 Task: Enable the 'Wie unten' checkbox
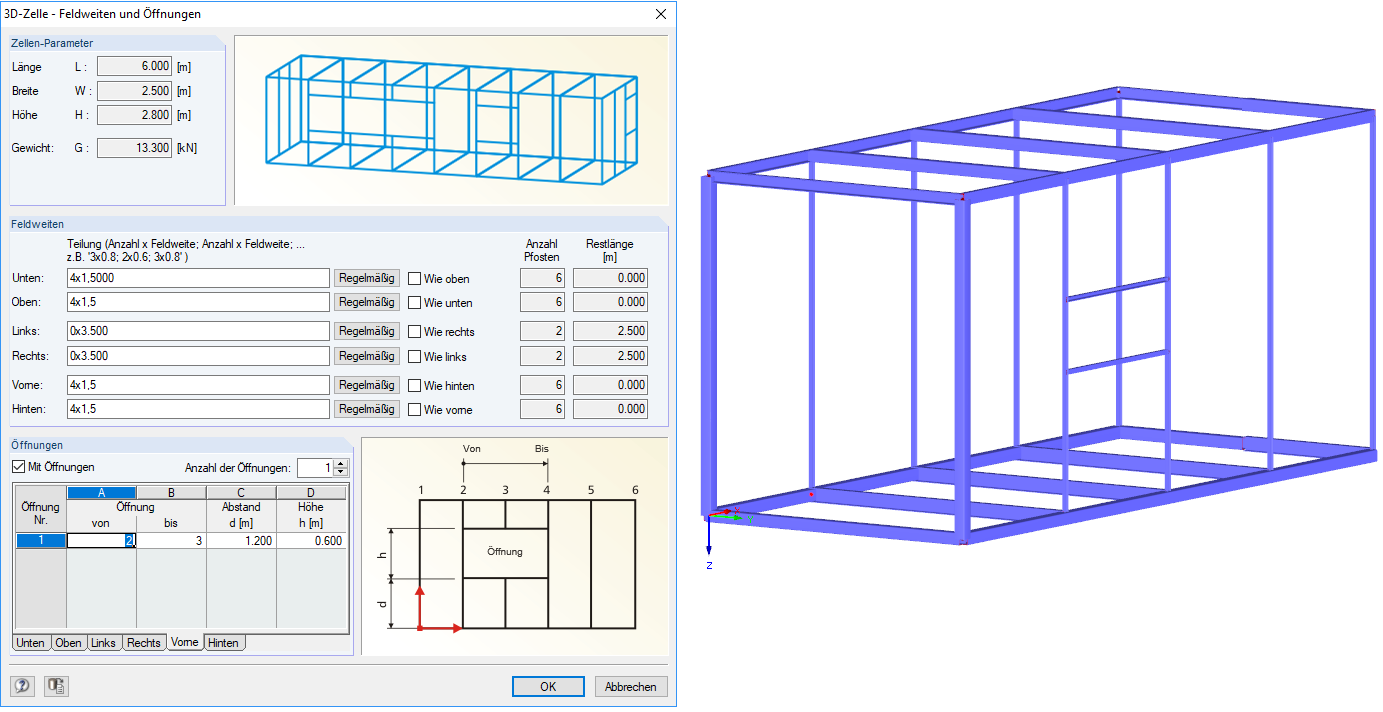(414, 302)
